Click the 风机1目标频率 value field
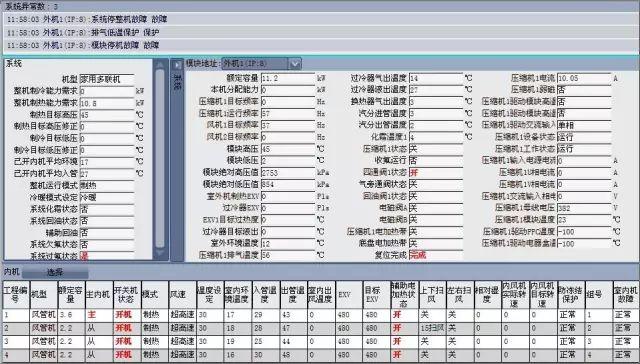Viewport: 640px width, 364px height. coord(288,125)
